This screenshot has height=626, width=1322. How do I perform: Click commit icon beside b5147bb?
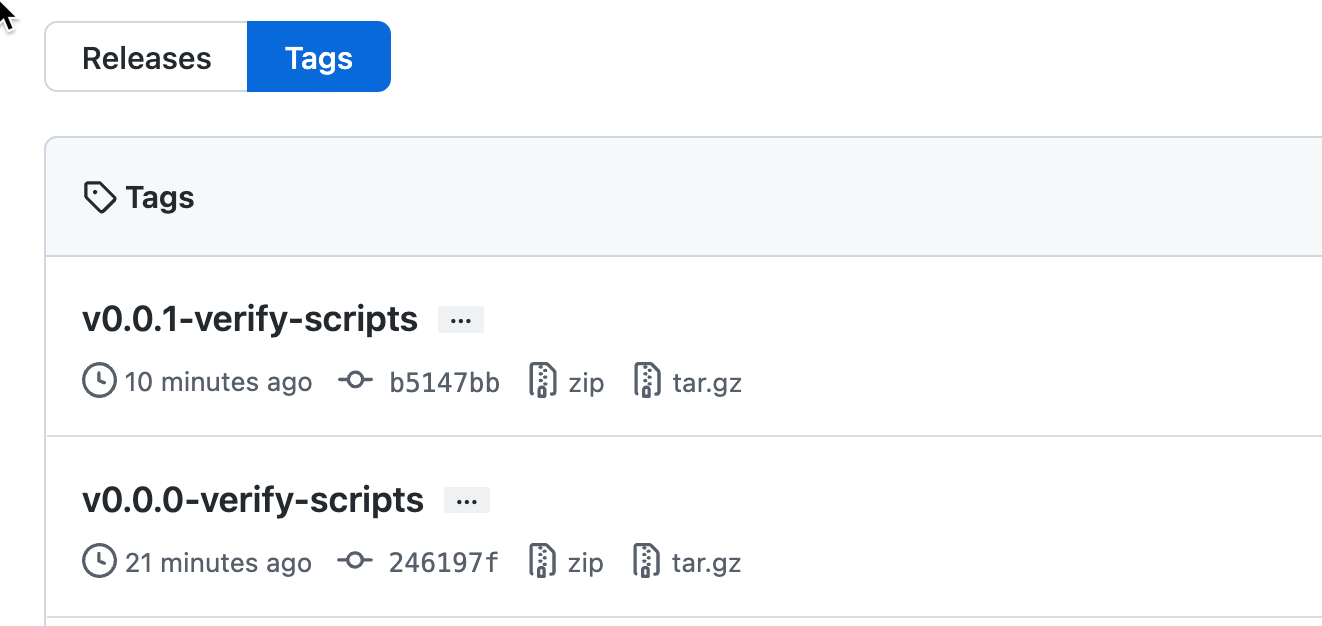[x=354, y=381]
